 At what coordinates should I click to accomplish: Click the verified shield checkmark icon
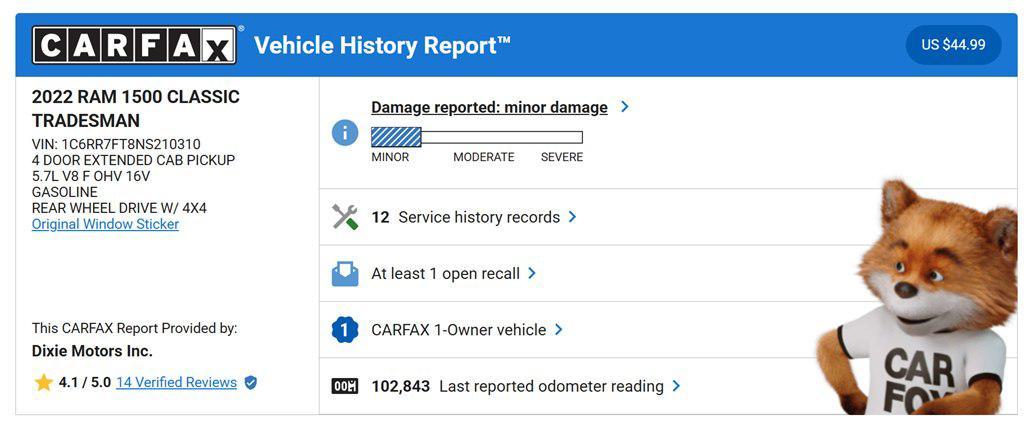[x=251, y=382]
